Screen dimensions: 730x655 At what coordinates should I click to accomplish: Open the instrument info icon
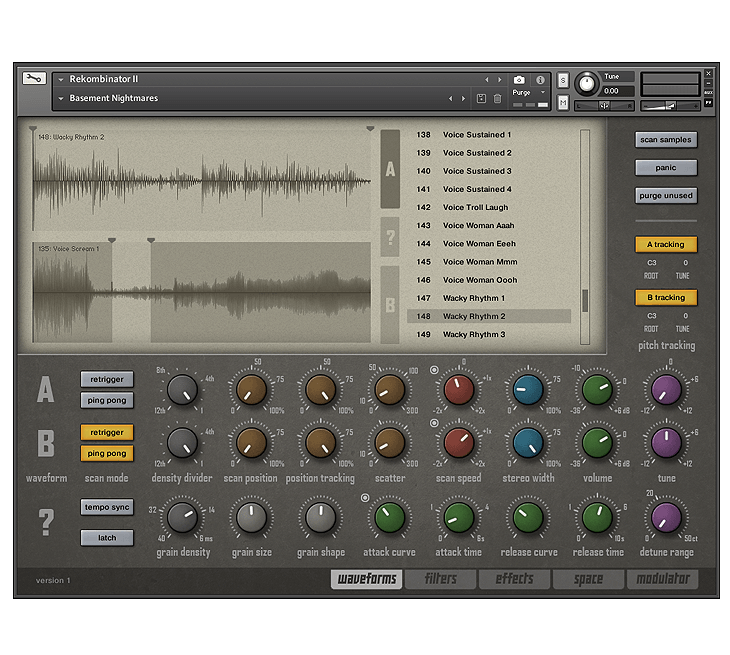pyautogui.click(x=540, y=80)
